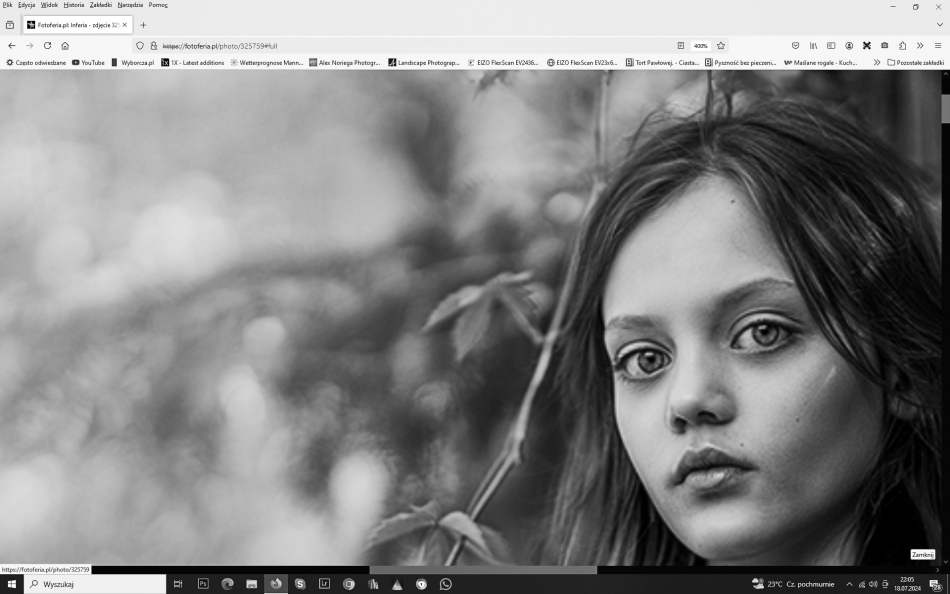Open the Firefox library icon
This screenshot has width=950, height=594.
coord(813,45)
